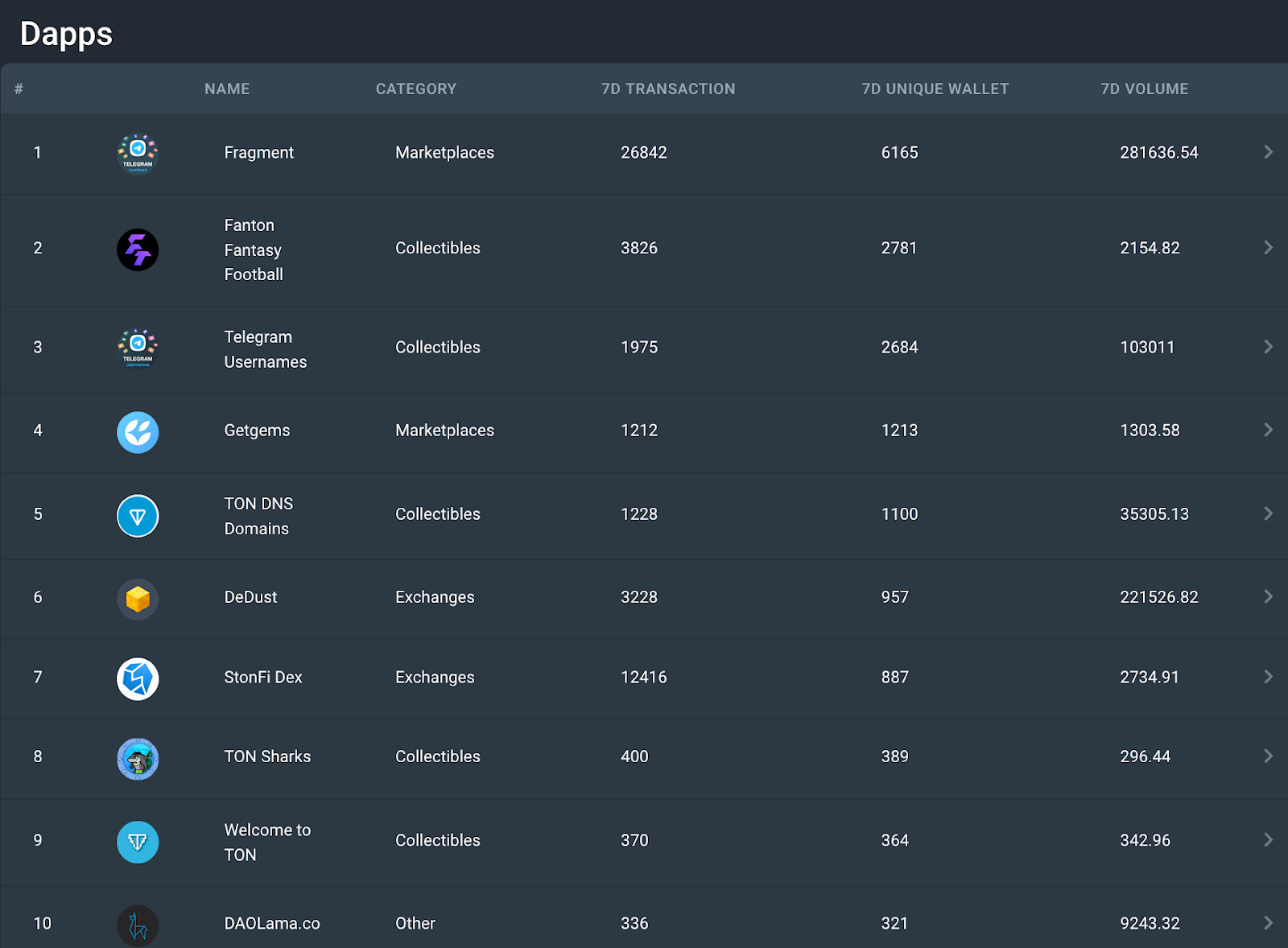
Task: Expand the DeDust row chevron
Action: pos(1268,596)
